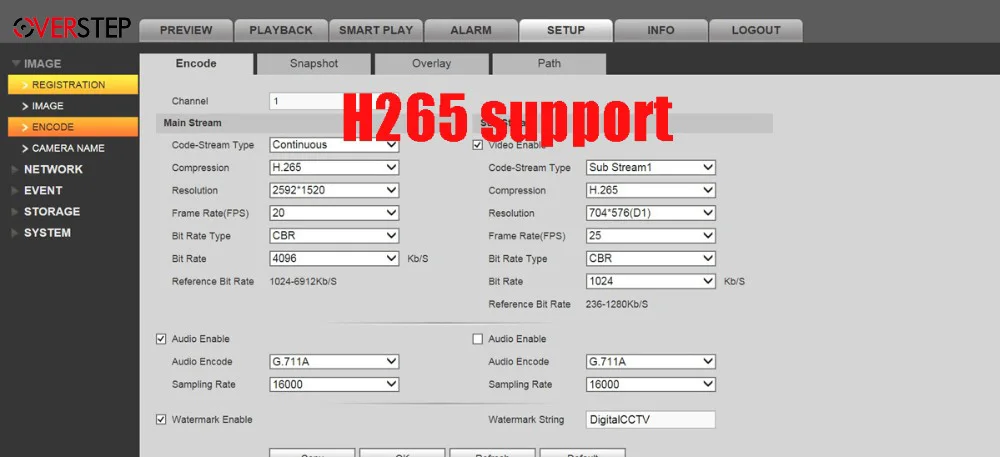
Task: Open Sub Stream Frame Rate dropdown showing 25
Action: tap(651, 236)
